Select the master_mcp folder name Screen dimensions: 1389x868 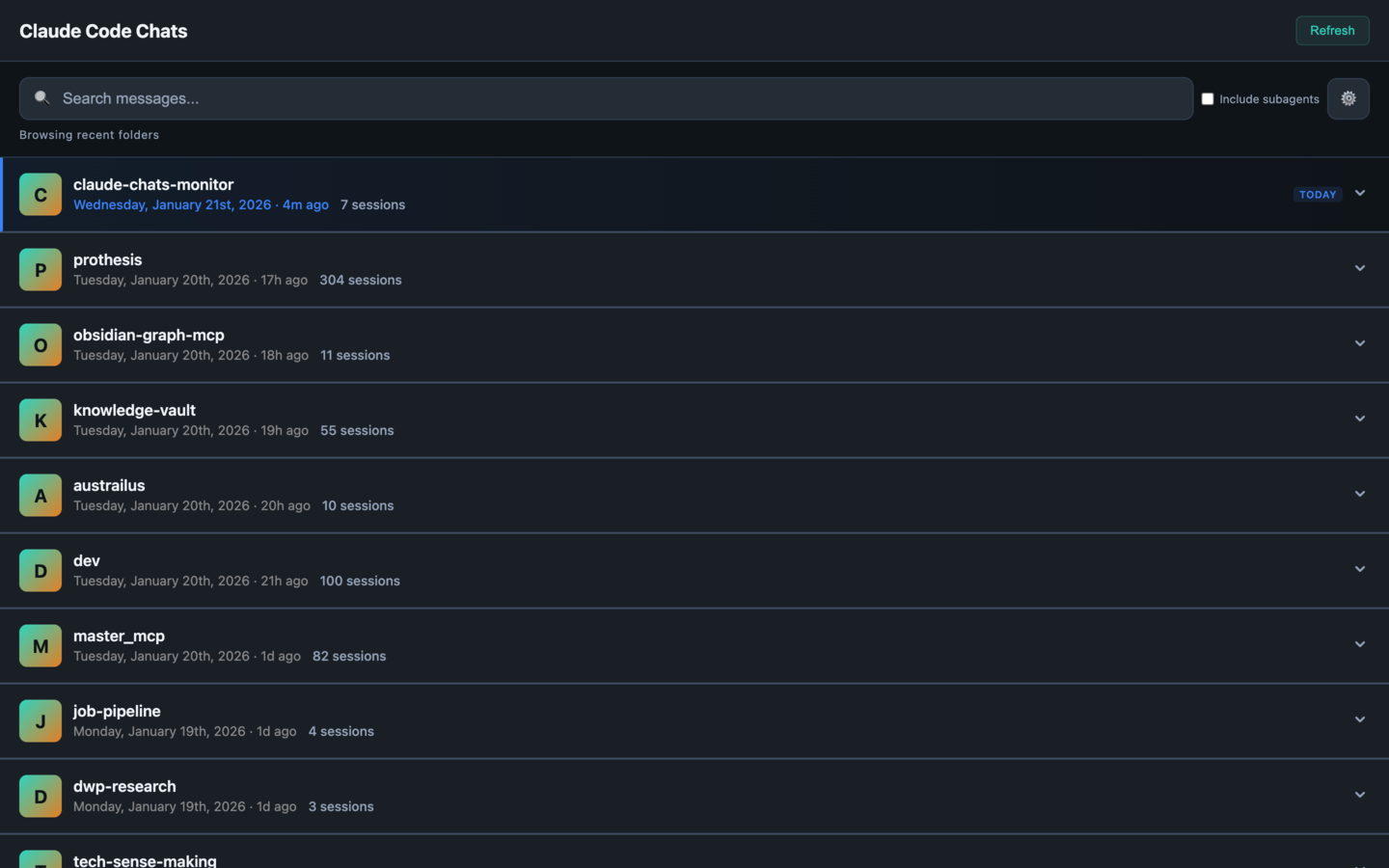click(119, 636)
